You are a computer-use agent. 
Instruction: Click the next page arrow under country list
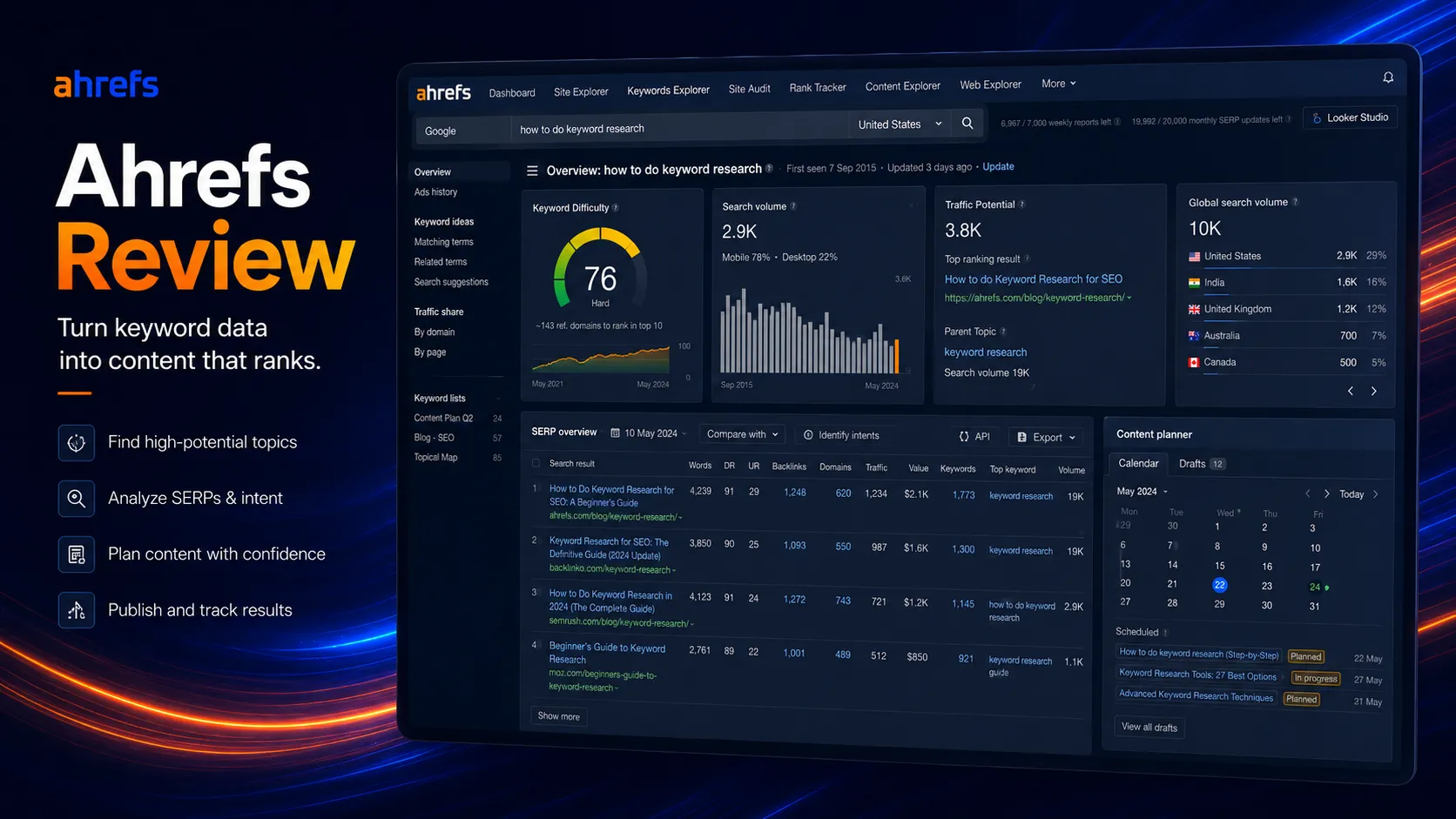[1374, 392]
